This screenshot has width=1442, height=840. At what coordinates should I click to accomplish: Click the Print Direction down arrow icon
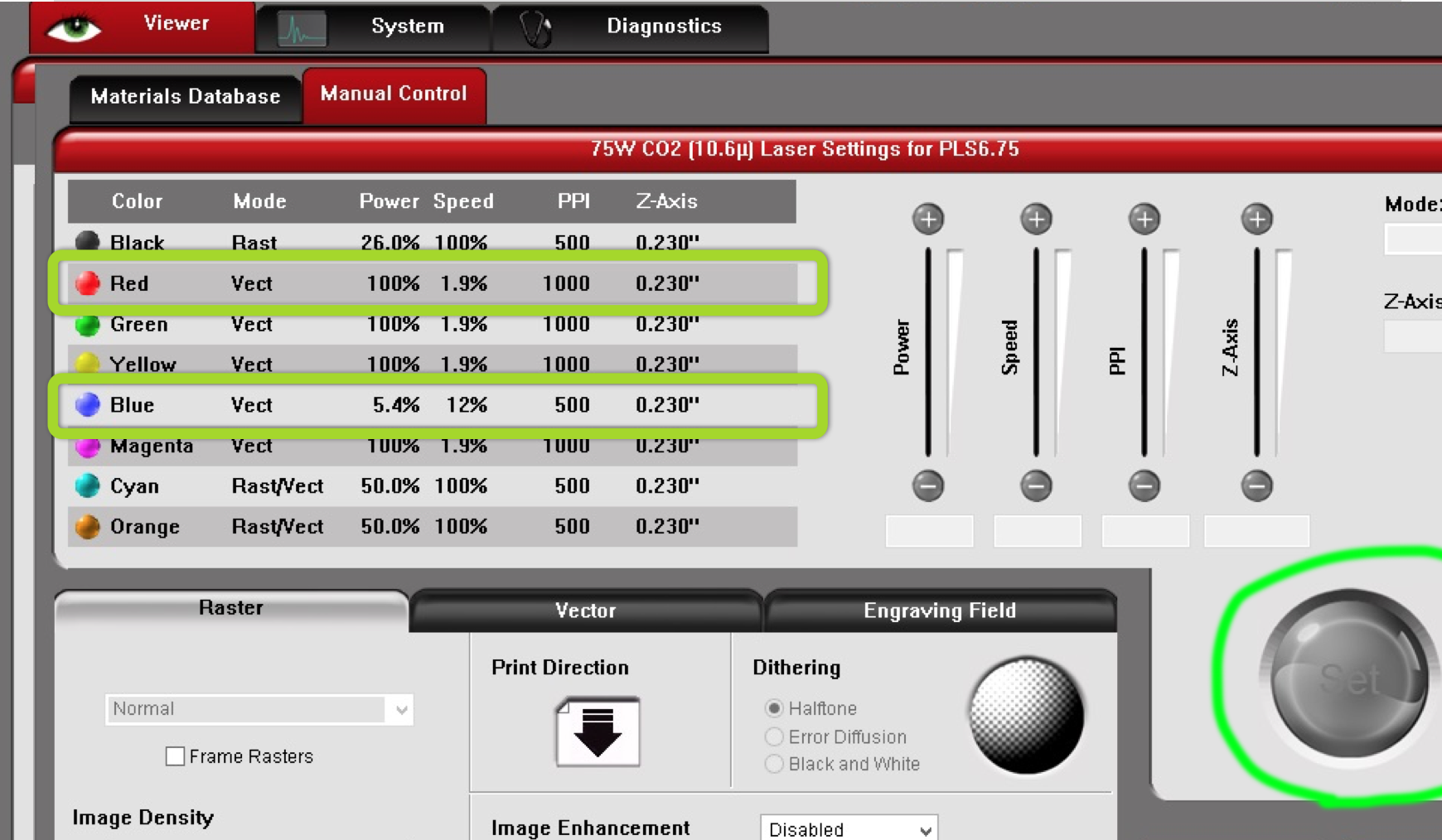(598, 731)
